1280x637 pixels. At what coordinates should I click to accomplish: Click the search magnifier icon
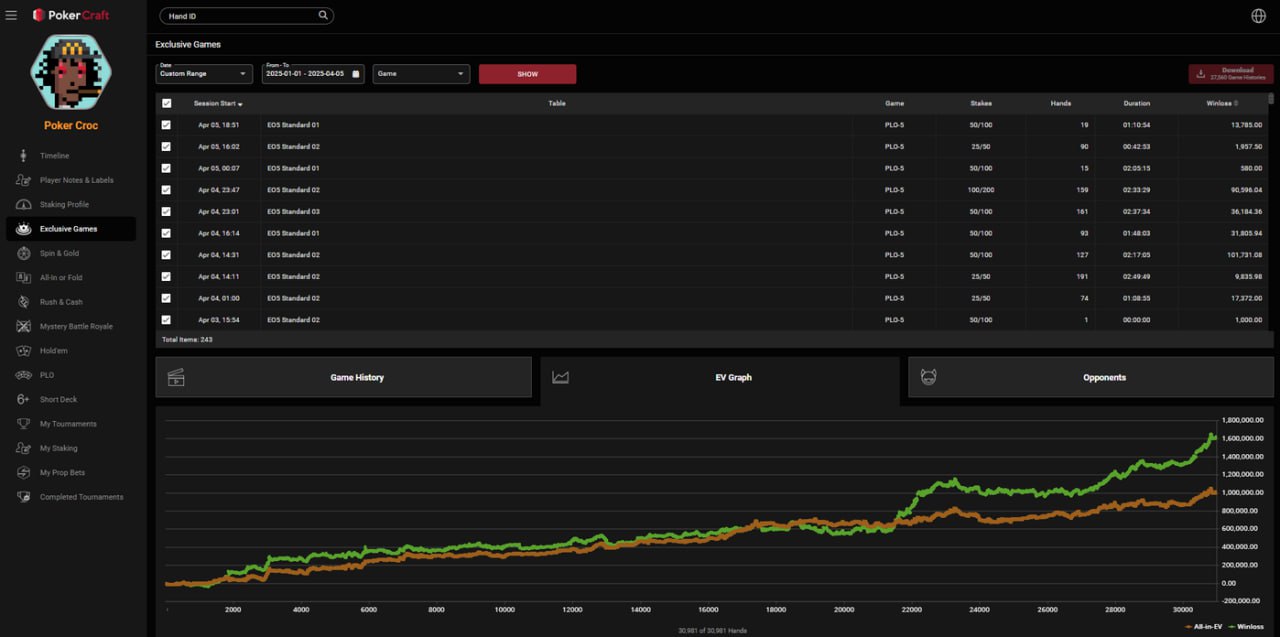pos(323,16)
